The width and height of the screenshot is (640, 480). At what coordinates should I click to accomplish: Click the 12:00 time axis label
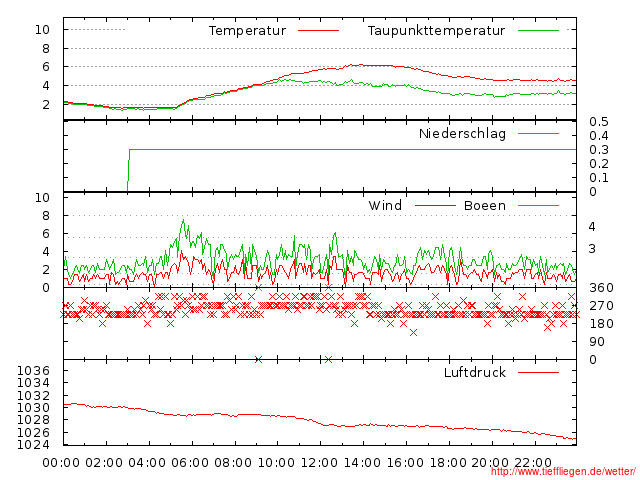(319, 463)
